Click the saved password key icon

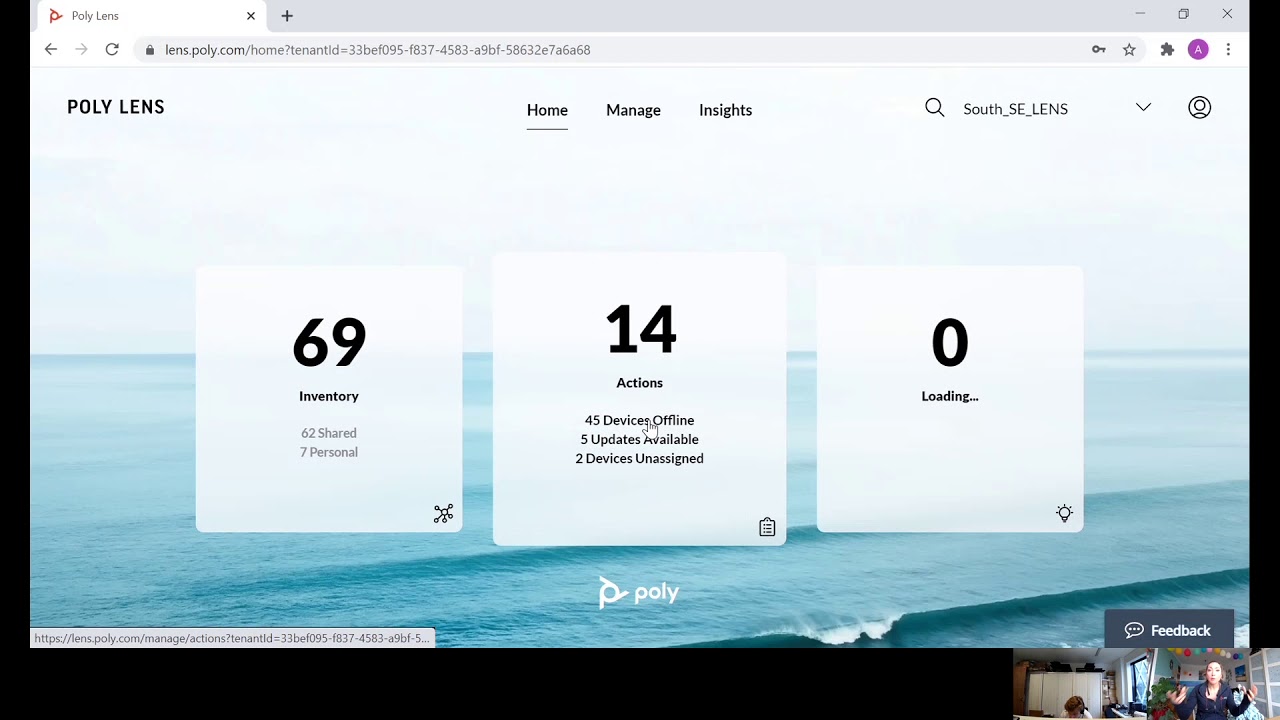[1098, 49]
